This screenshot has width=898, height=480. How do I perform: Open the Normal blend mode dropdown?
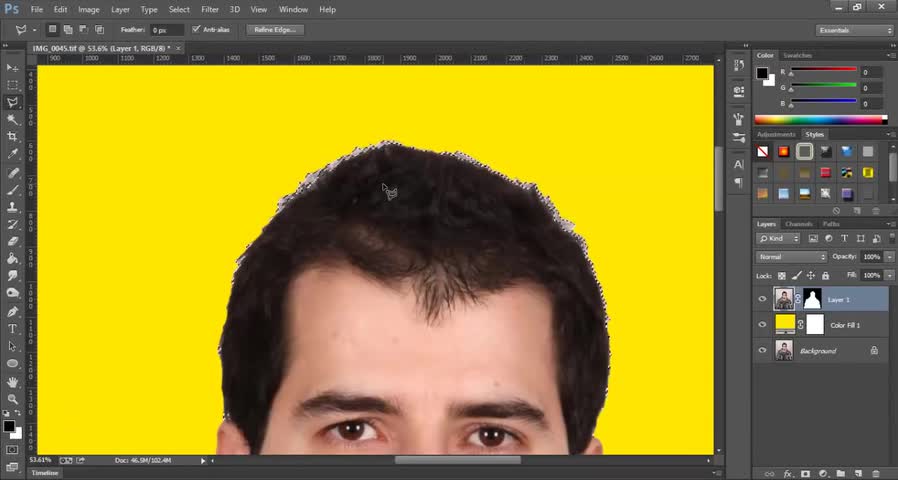tap(791, 257)
